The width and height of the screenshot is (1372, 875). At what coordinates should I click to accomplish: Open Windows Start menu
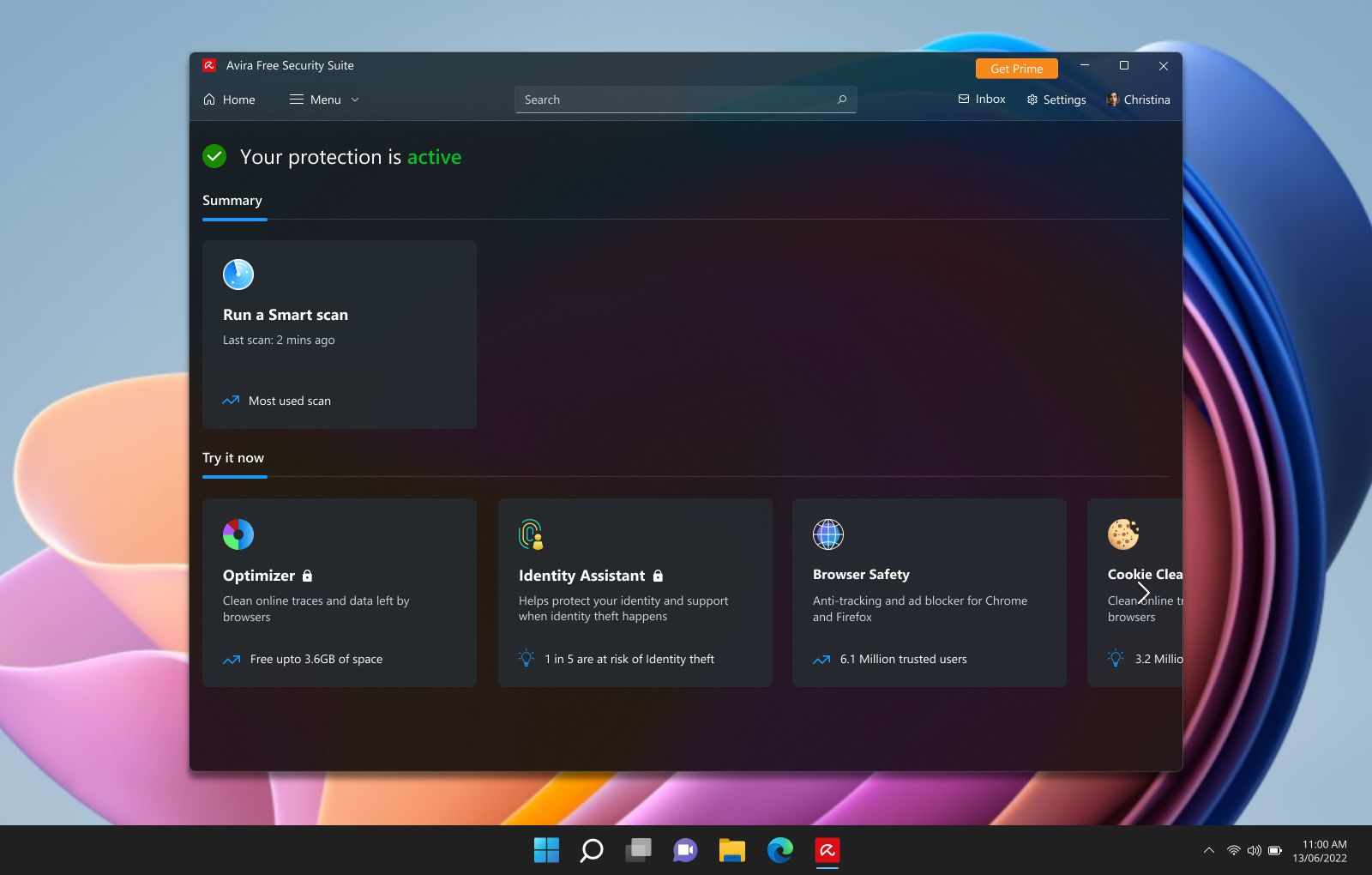546,850
